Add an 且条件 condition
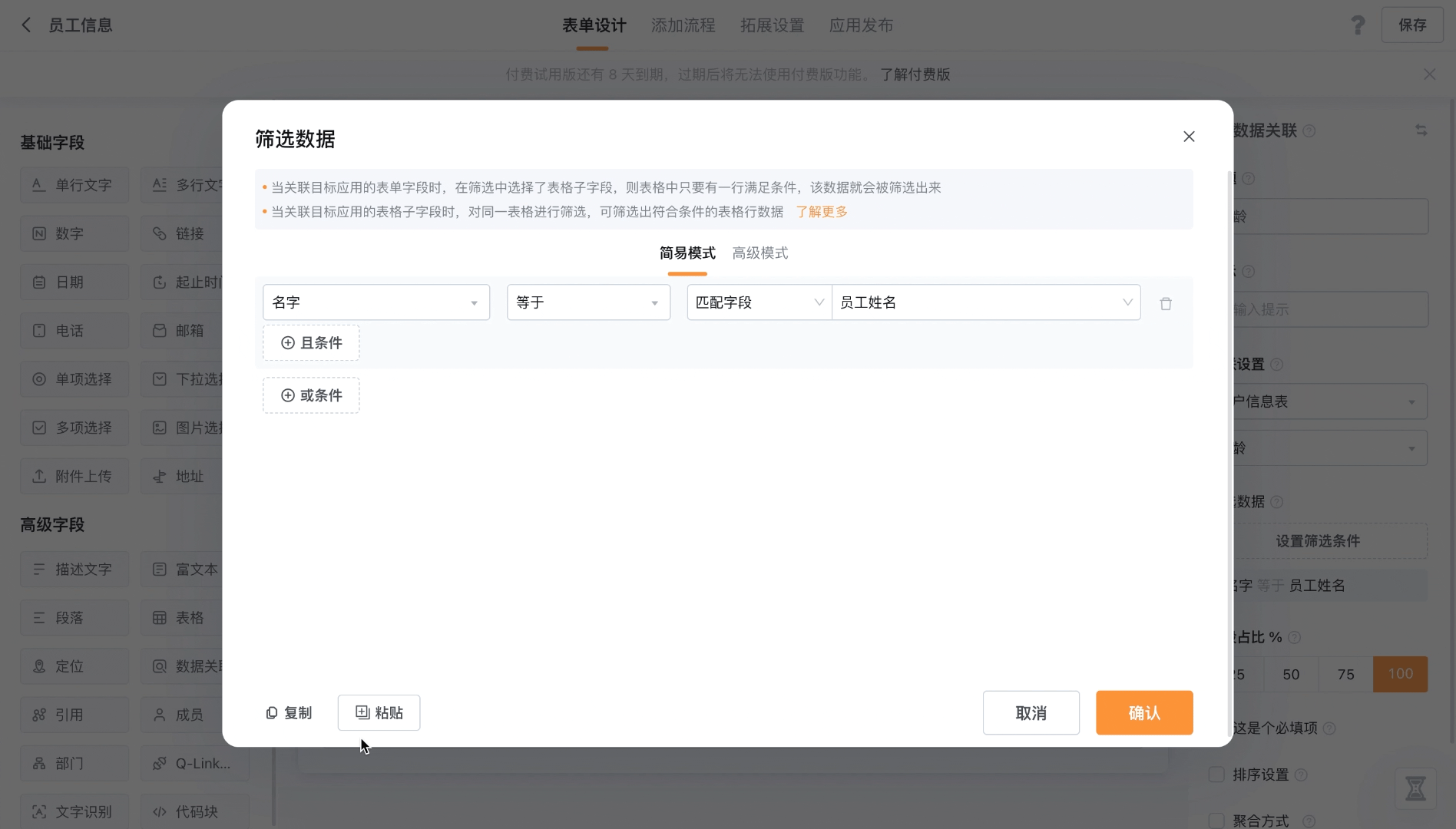The width and height of the screenshot is (1456, 829). [x=311, y=343]
